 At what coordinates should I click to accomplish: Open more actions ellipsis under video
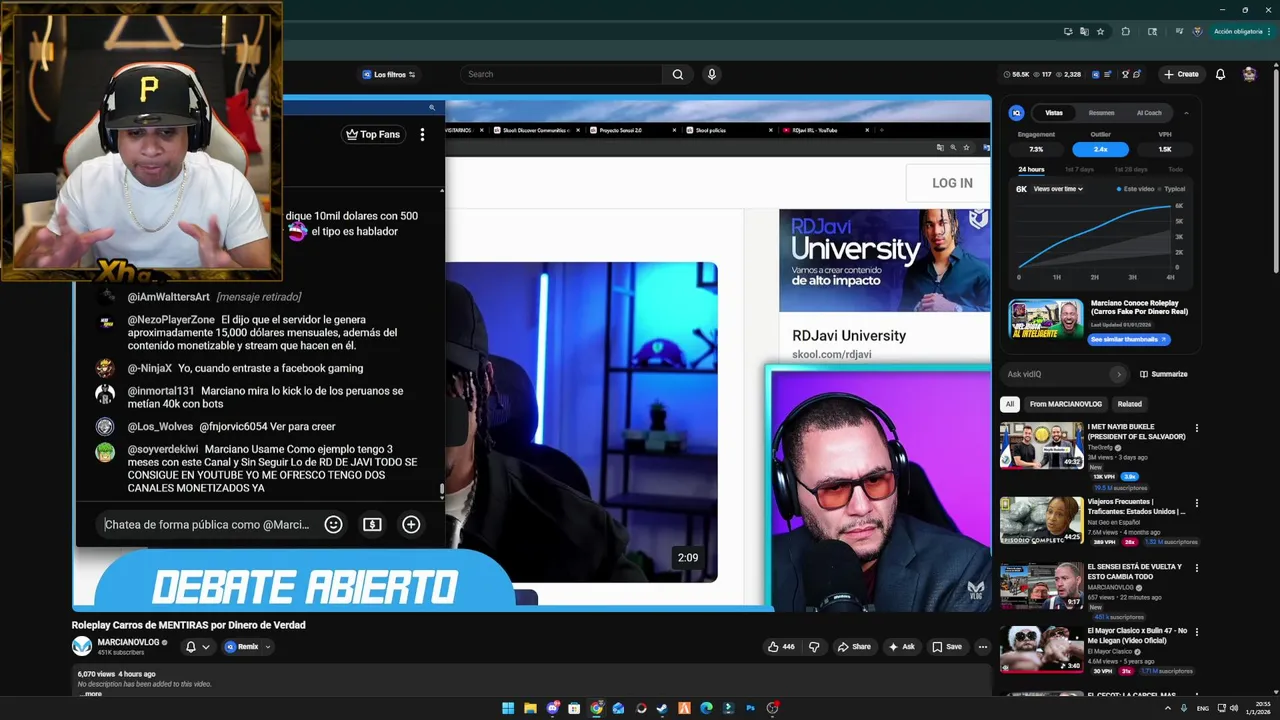coord(983,647)
